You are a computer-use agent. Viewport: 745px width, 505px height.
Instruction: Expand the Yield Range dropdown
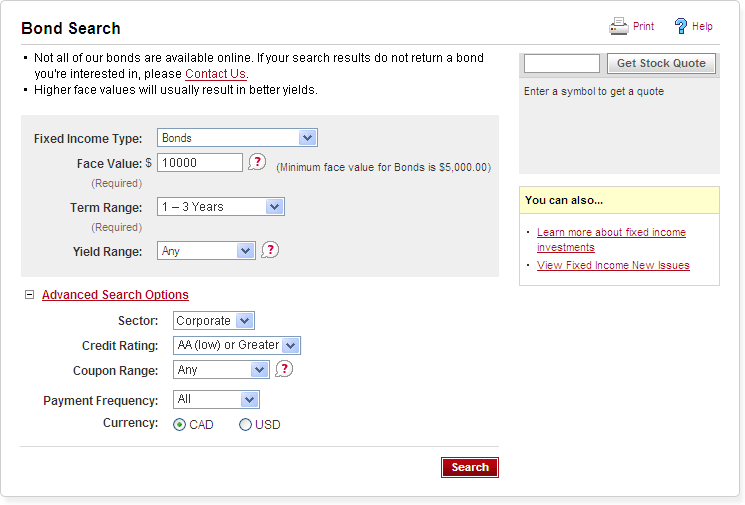(x=207, y=251)
